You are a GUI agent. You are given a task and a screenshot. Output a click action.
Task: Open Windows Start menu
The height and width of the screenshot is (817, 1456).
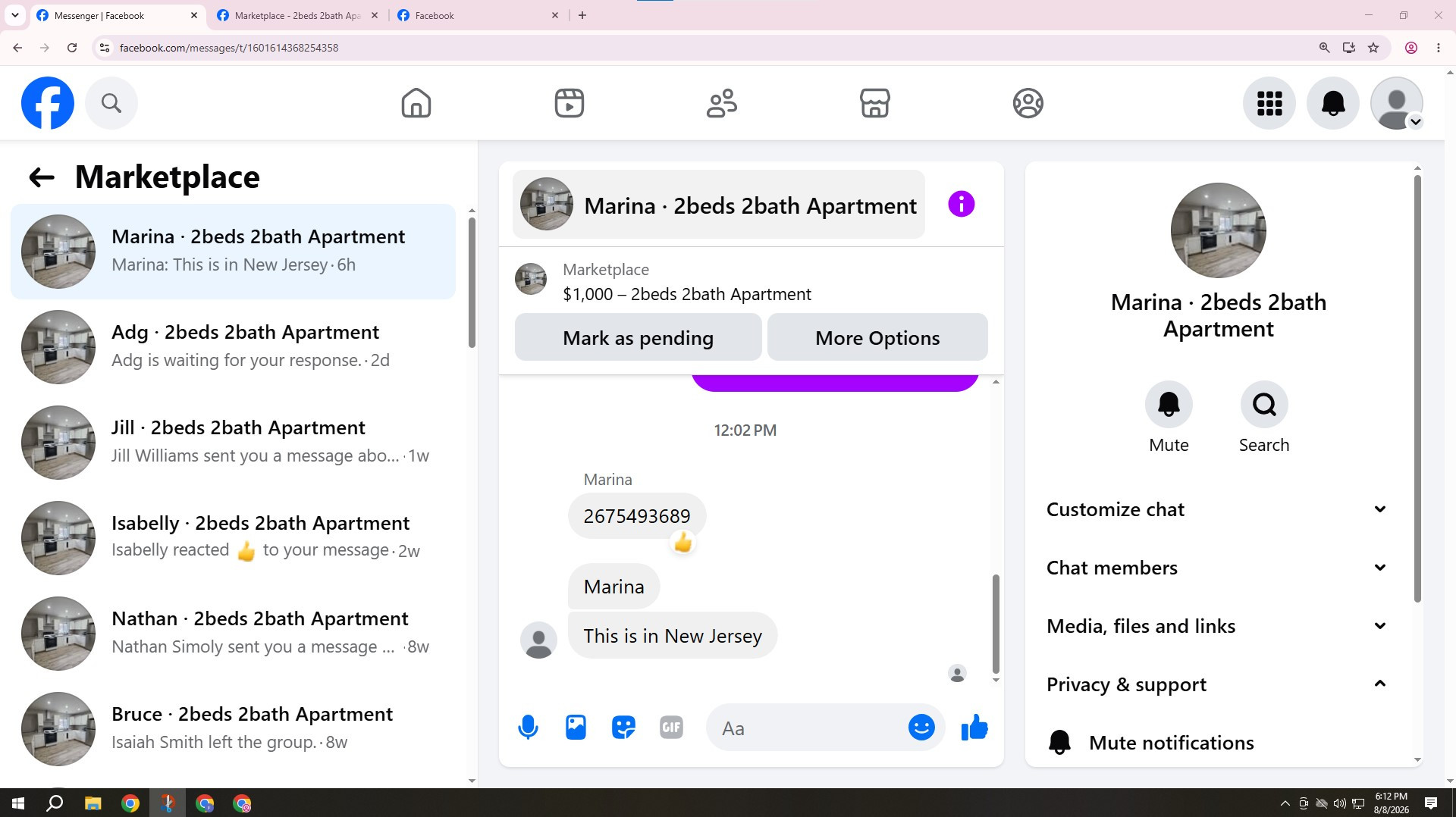[x=18, y=803]
